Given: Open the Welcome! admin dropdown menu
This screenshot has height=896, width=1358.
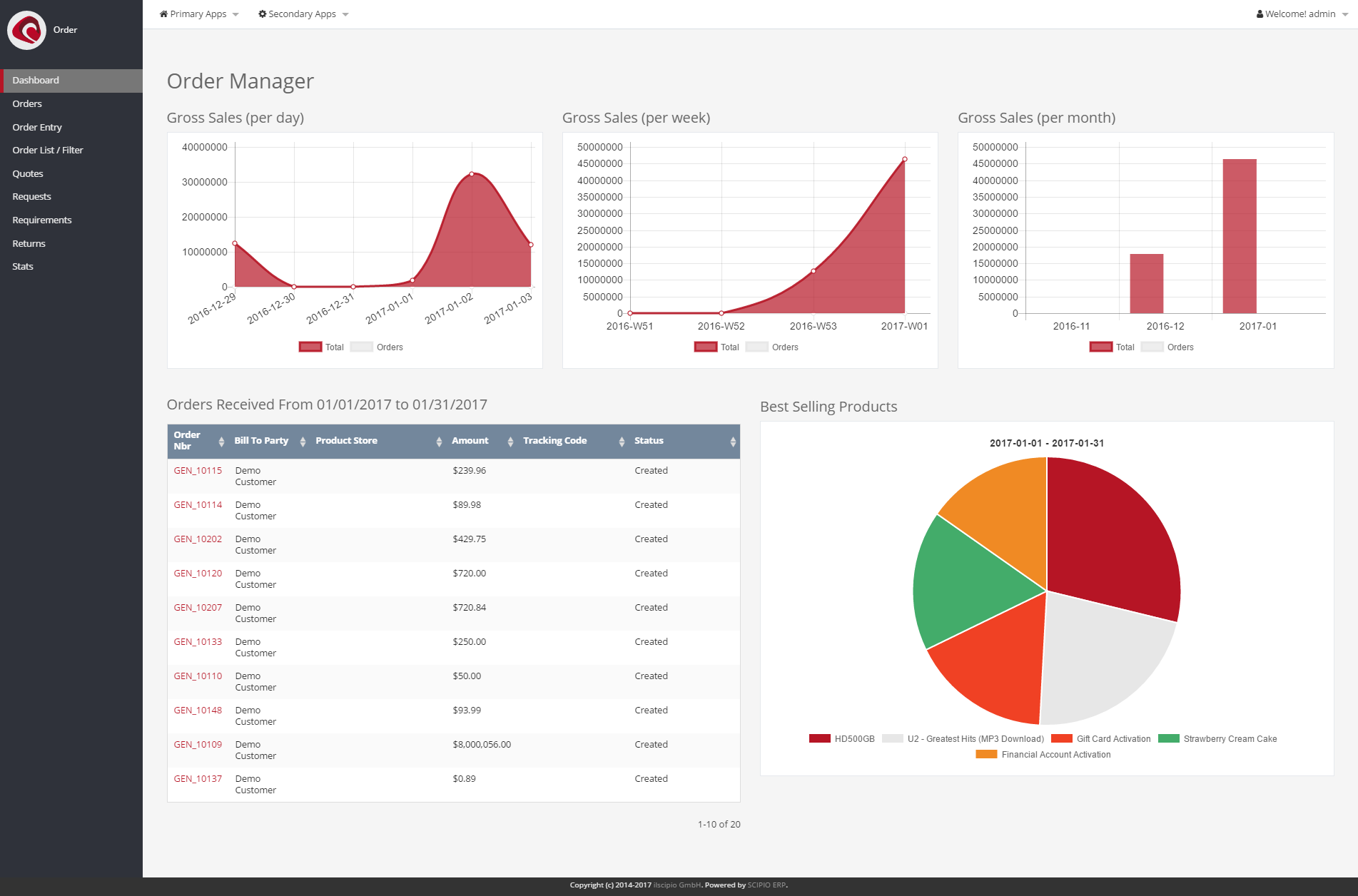Looking at the screenshot, I should [x=1300, y=14].
